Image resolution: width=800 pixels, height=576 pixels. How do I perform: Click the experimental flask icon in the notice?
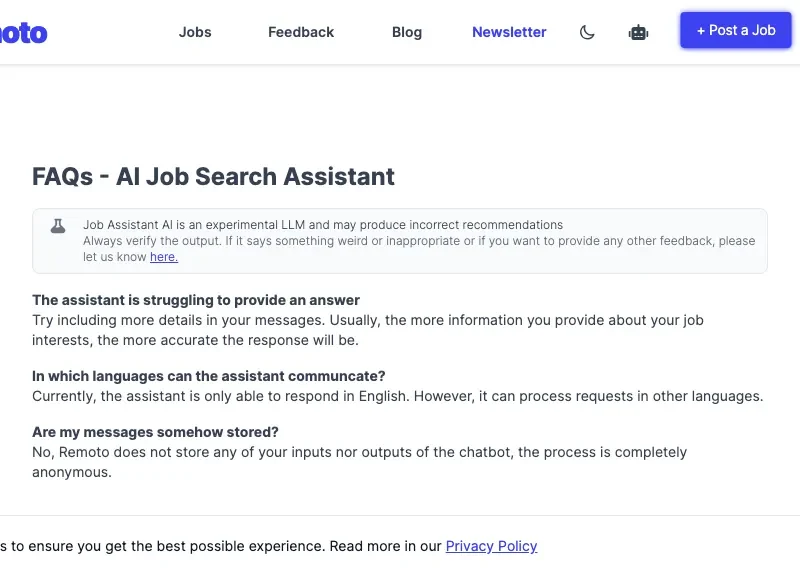(58, 226)
